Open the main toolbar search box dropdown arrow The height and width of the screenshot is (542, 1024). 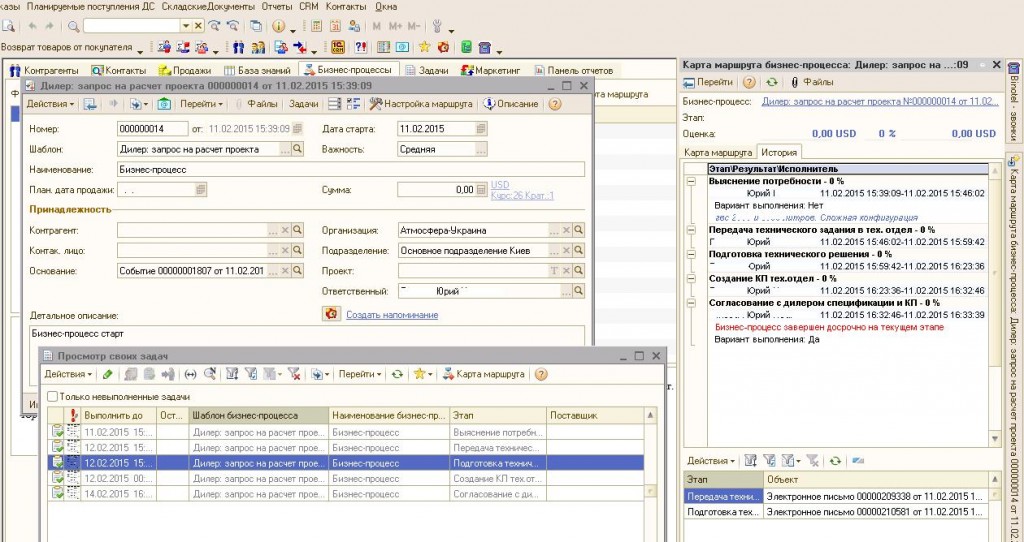pos(186,26)
